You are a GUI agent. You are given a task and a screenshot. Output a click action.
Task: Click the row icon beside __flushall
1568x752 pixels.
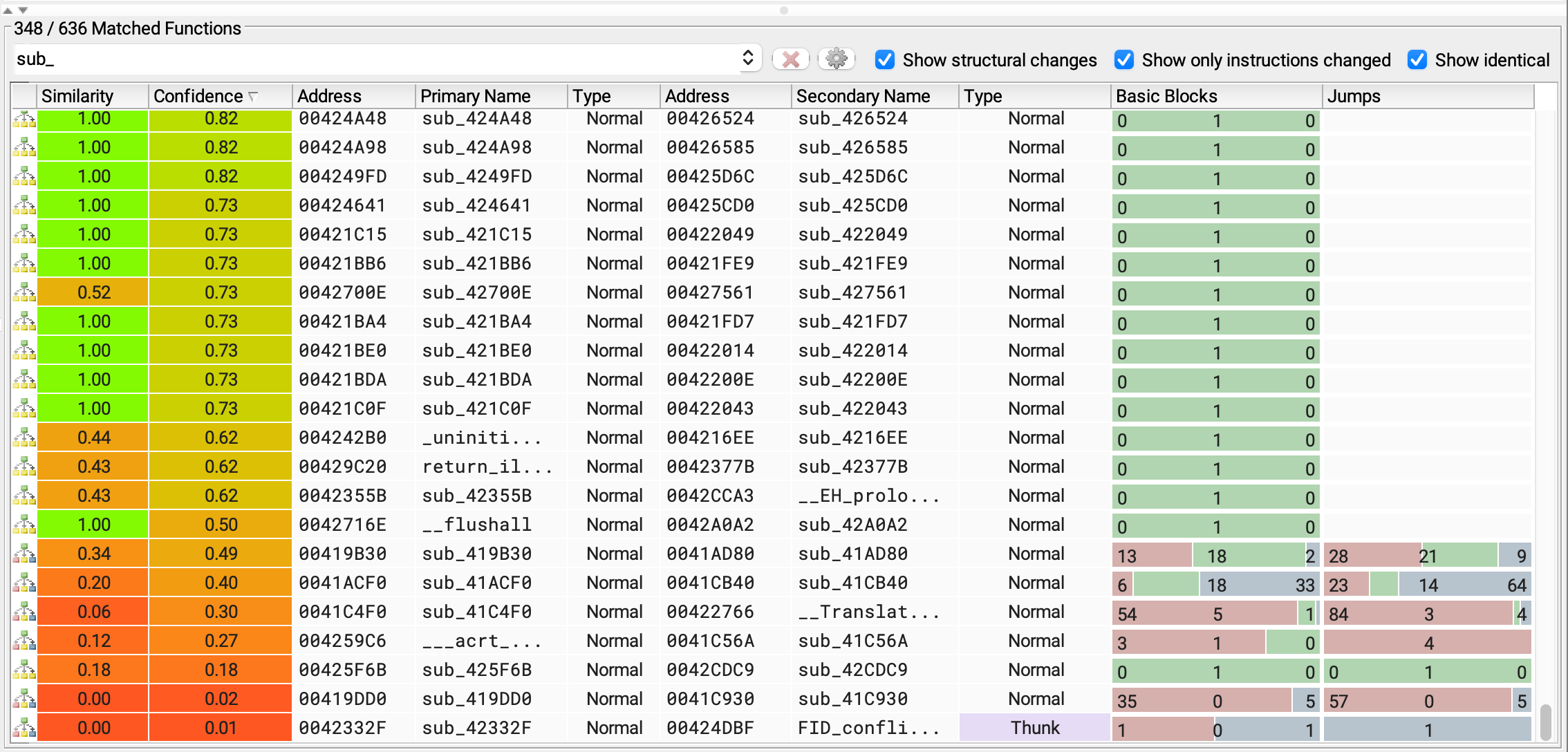pos(24,525)
